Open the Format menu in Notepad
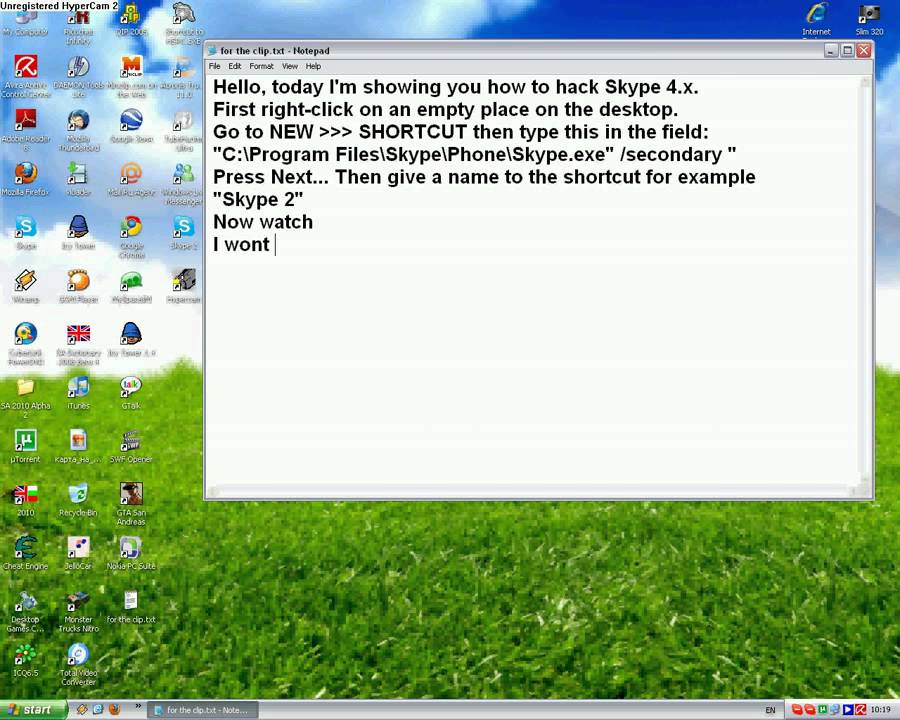This screenshot has height=720, width=900. click(261, 66)
